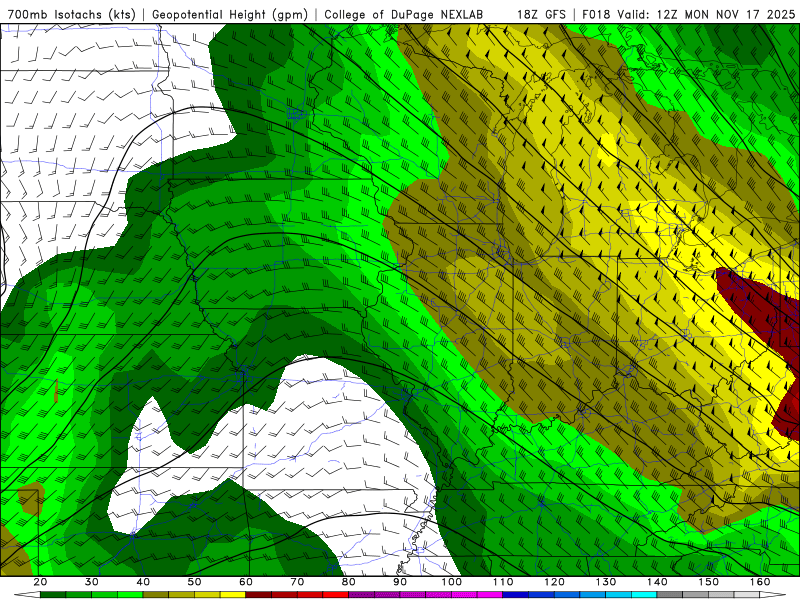The width and height of the screenshot is (800, 600).
Task: Click the dark gray 140-145 kt legend swatch
Action: [x=670, y=594]
